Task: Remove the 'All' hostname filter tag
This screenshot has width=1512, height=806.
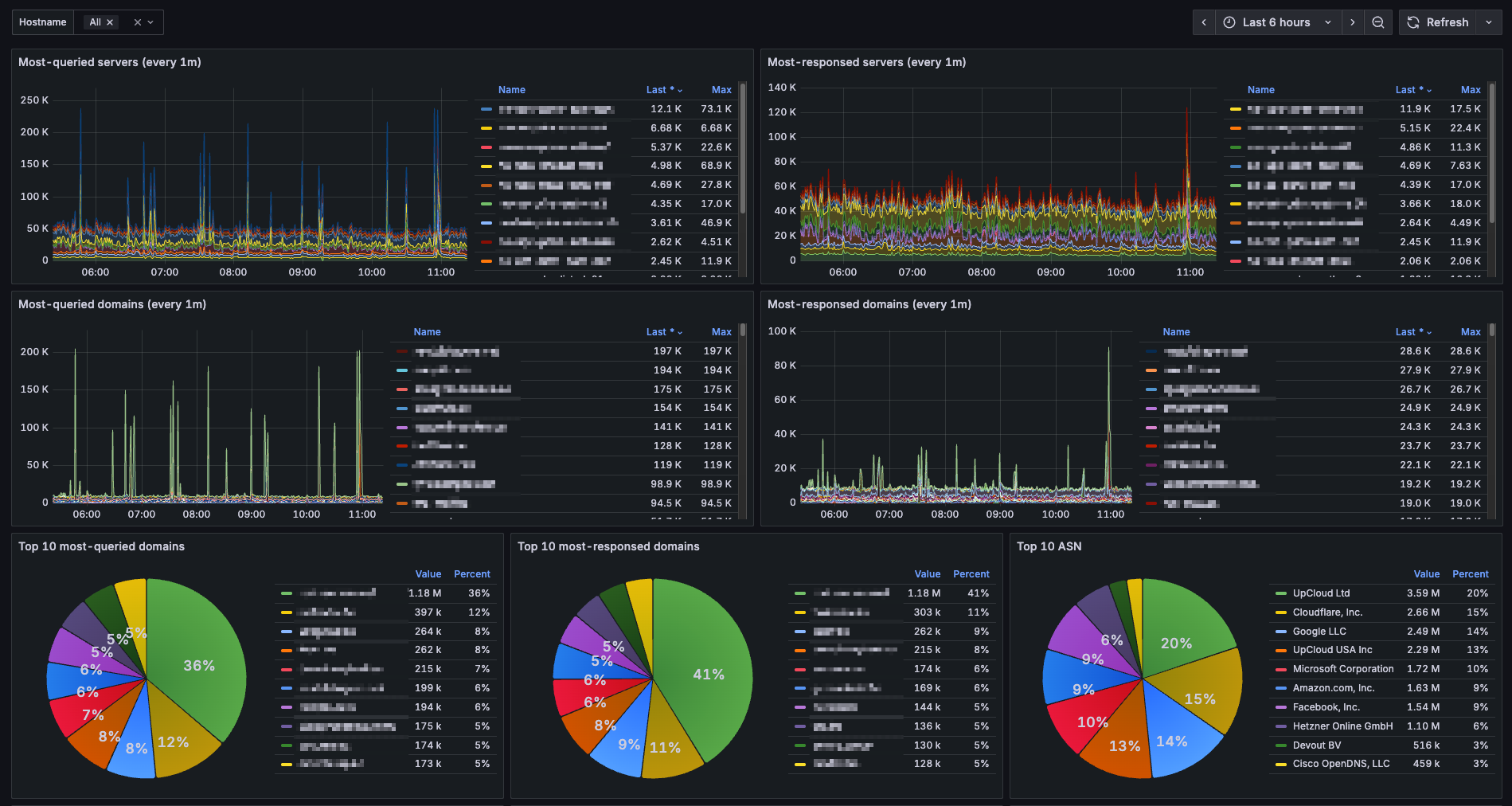Action: point(110,22)
